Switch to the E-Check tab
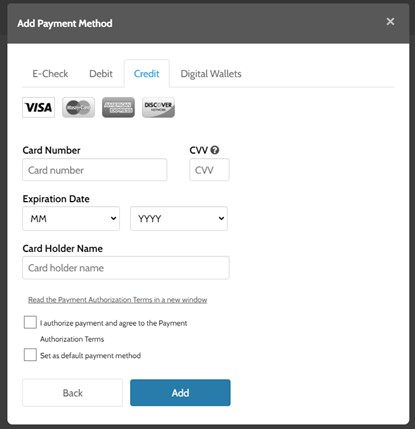The height and width of the screenshot is (429, 415). (x=50, y=74)
